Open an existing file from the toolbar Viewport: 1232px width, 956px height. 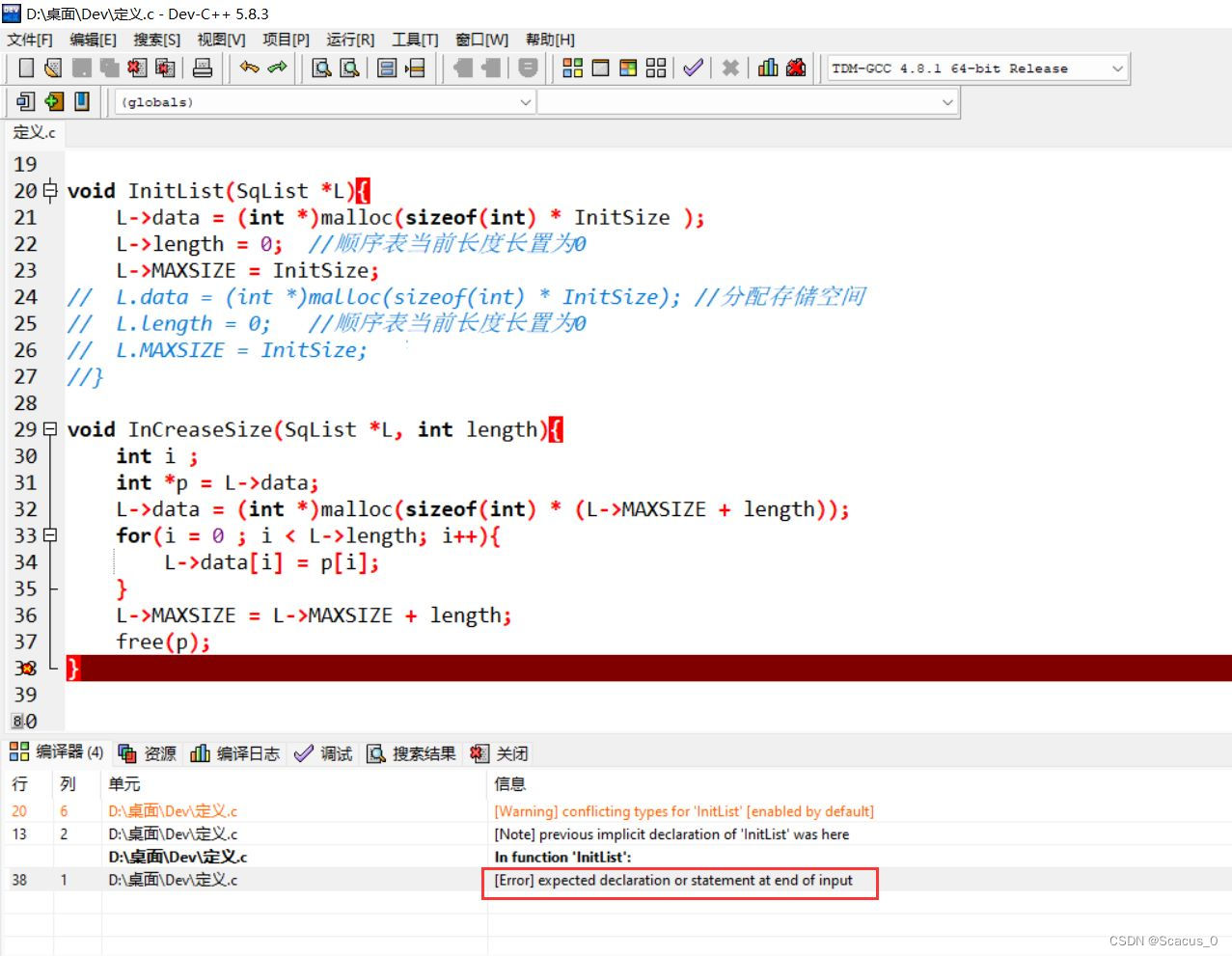click(53, 68)
